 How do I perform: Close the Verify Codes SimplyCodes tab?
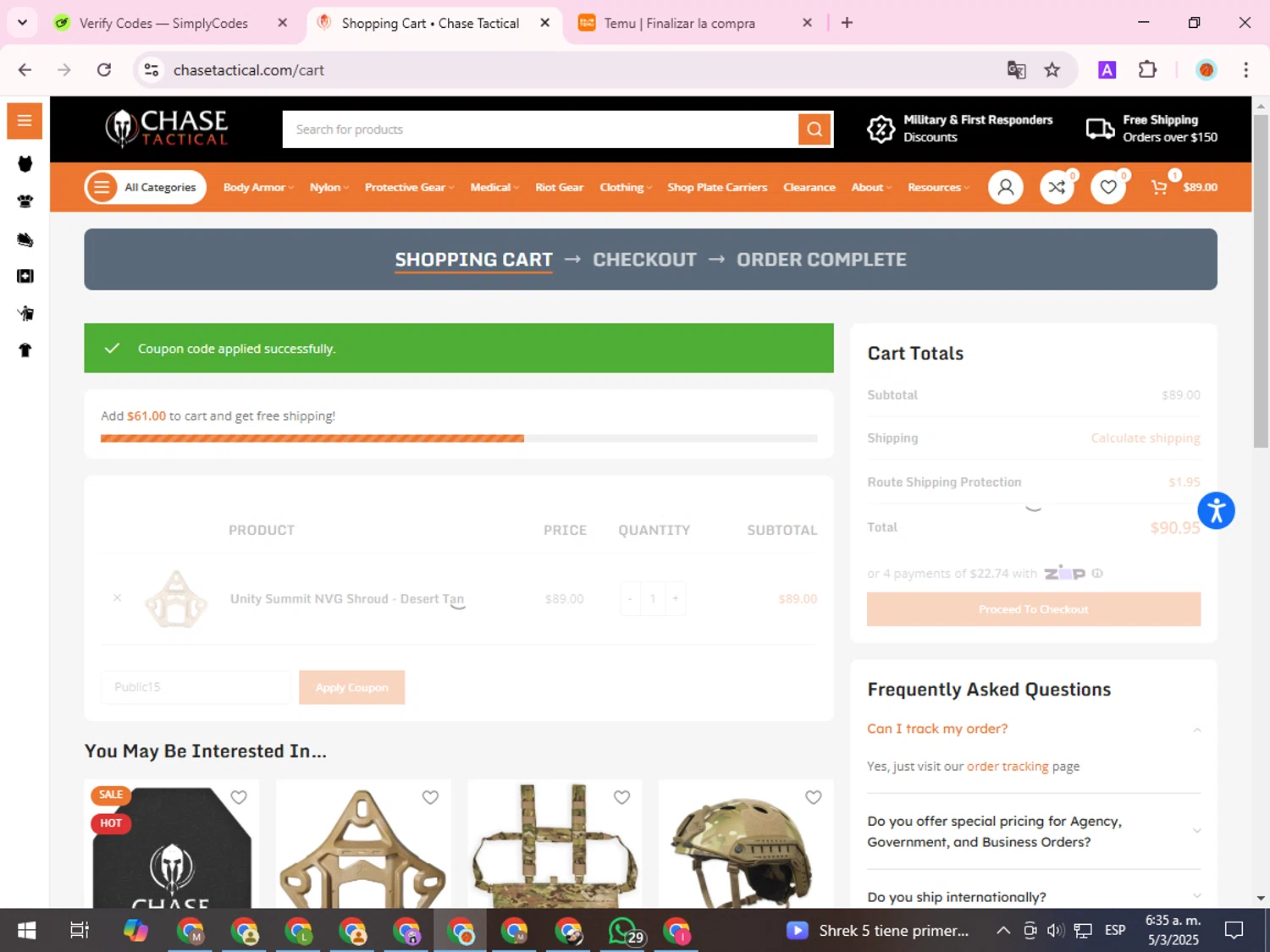coord(283,23)
